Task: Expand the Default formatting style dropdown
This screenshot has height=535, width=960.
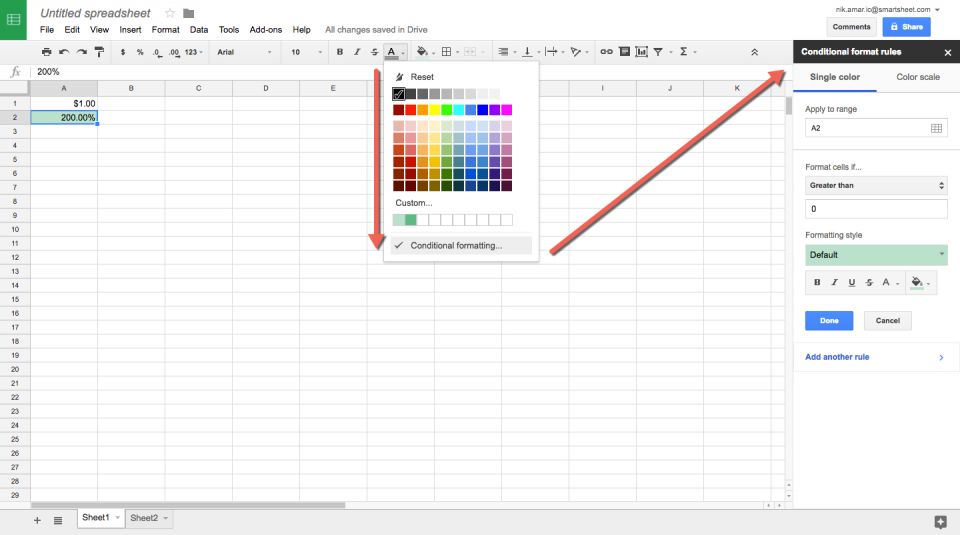Action: pos(876,255)
